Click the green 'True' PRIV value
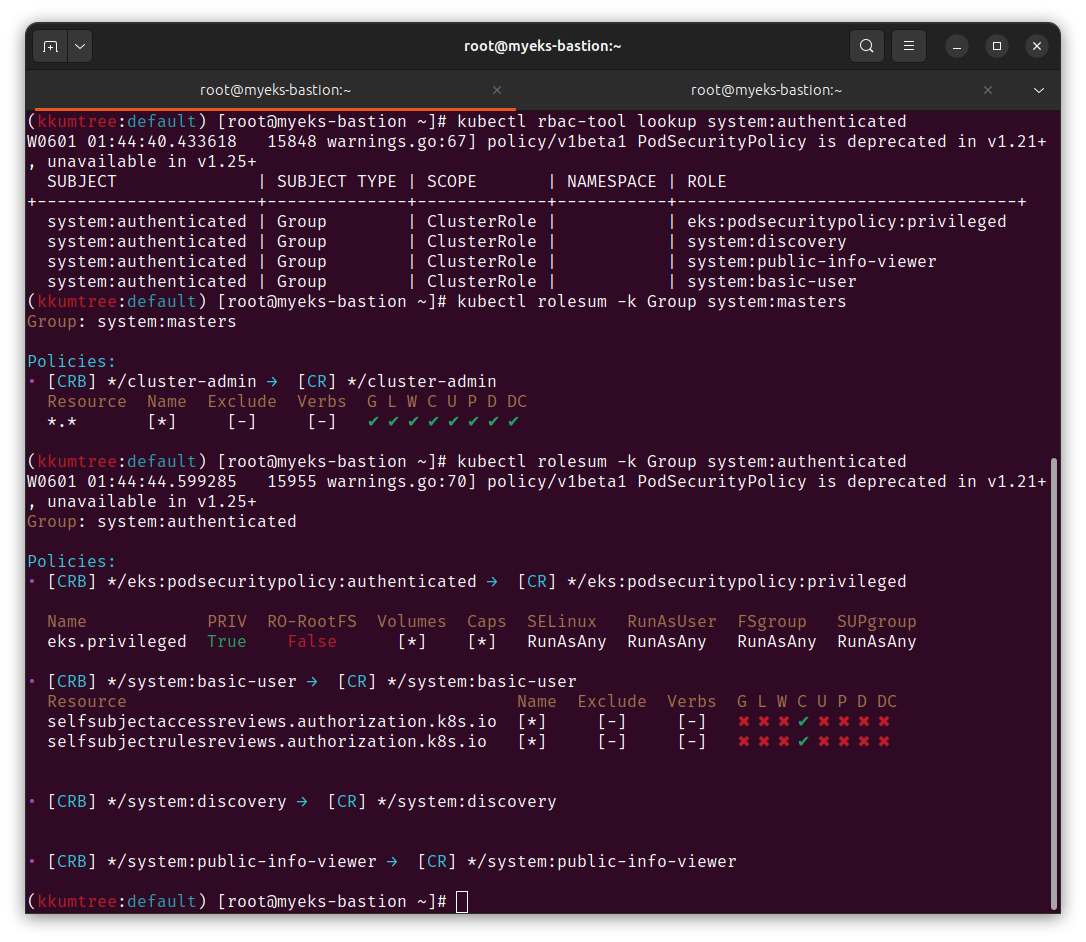The height and width of the screenshot is (942, 1086). pos(226,642)
